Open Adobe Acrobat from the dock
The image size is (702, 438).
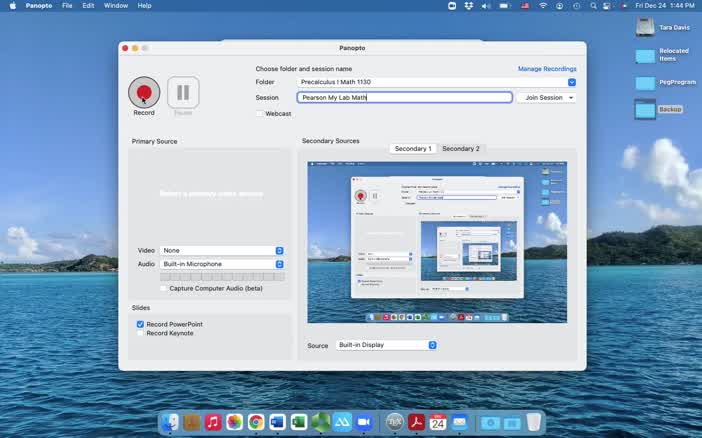click(x=416, y=423)
